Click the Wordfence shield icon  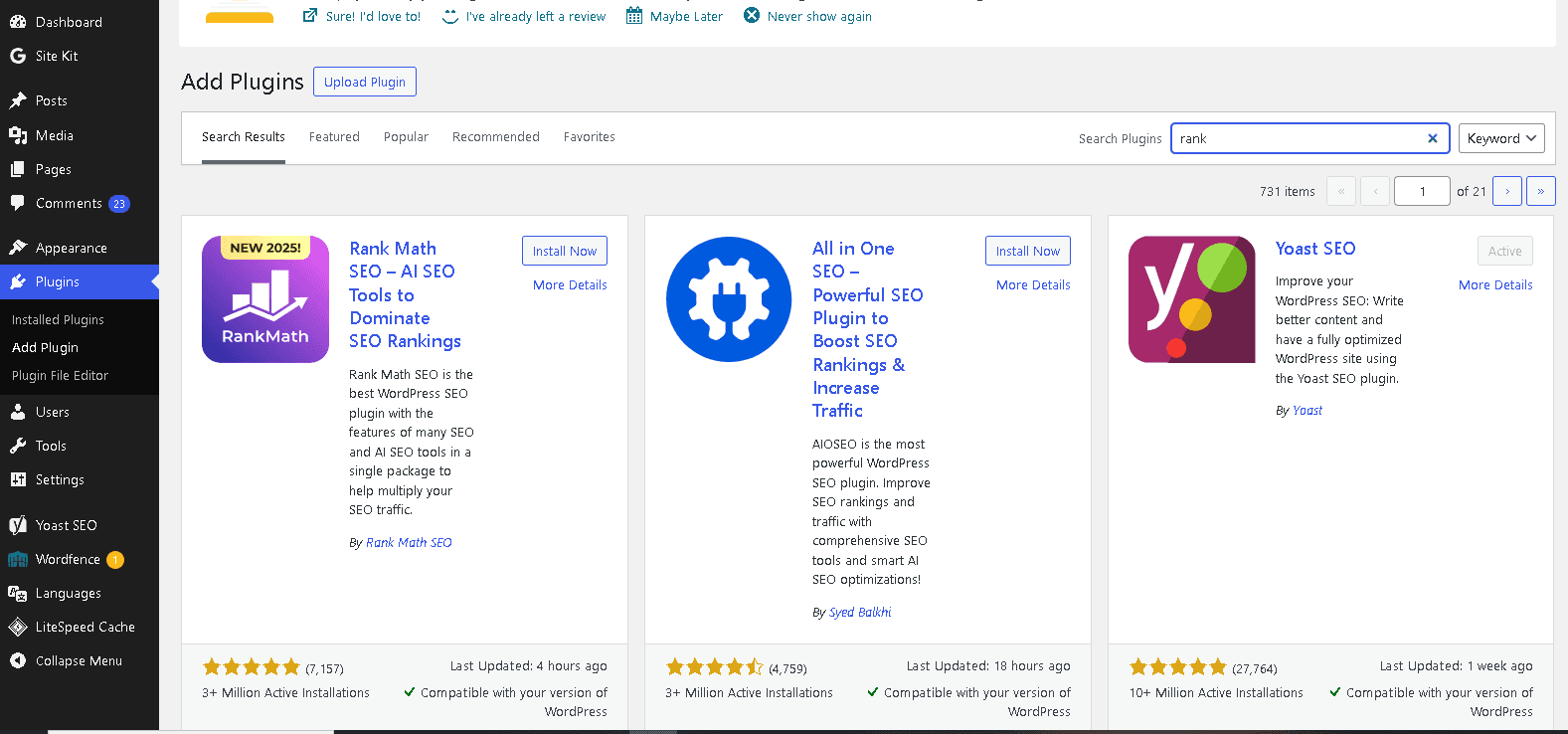tap(18, 559)
